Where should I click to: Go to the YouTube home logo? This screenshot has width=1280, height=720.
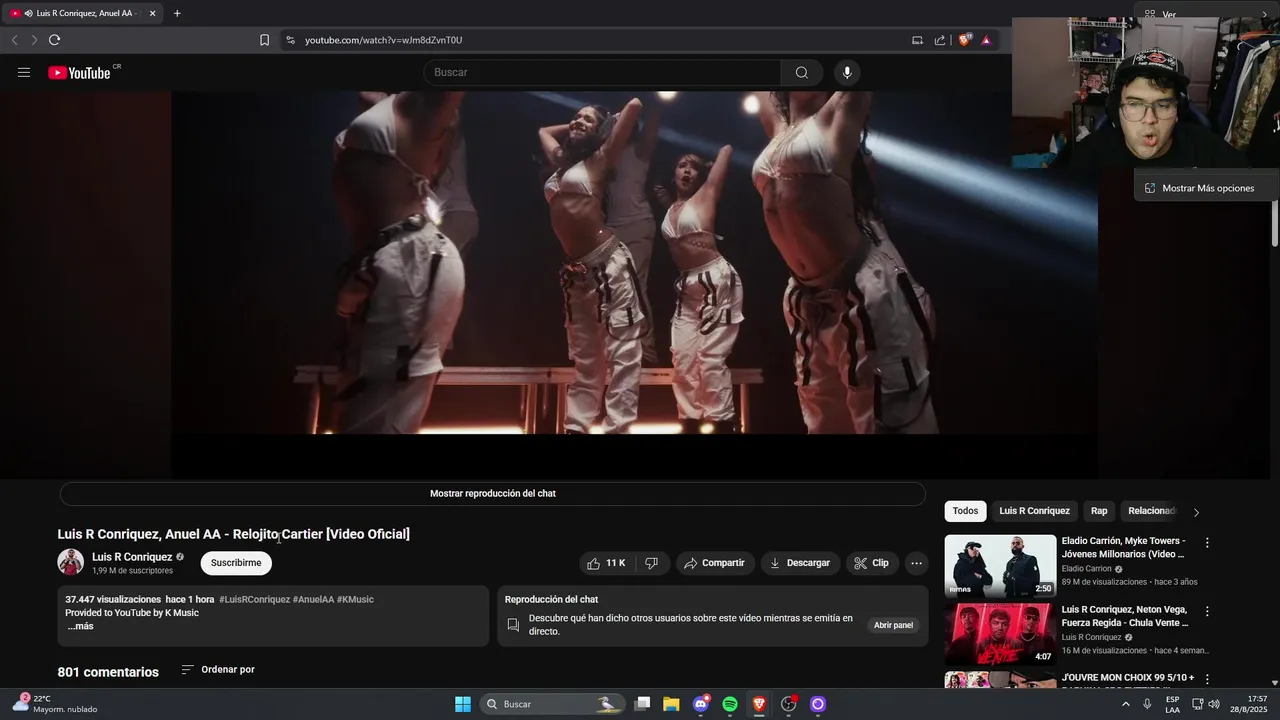[x=79, y=72]
